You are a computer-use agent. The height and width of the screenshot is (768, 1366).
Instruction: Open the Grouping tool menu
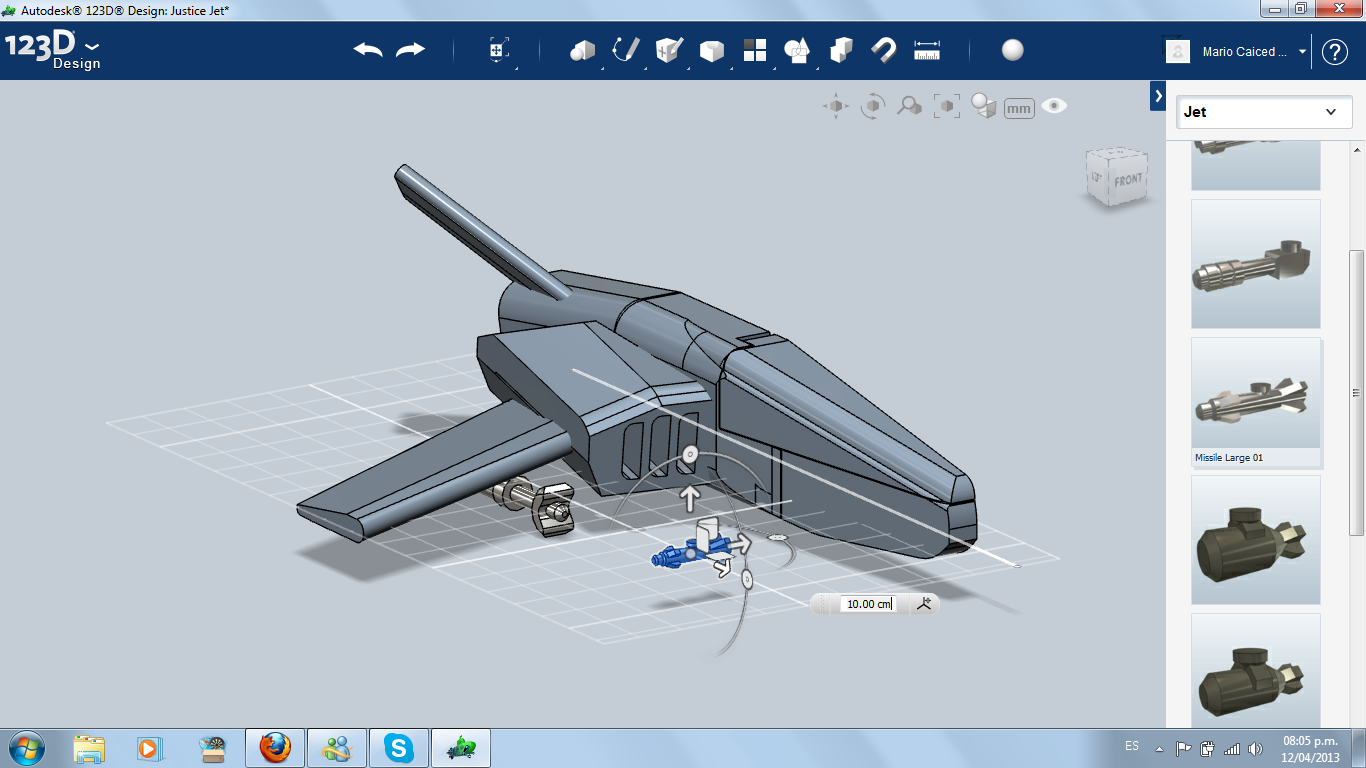click(797, 51)
